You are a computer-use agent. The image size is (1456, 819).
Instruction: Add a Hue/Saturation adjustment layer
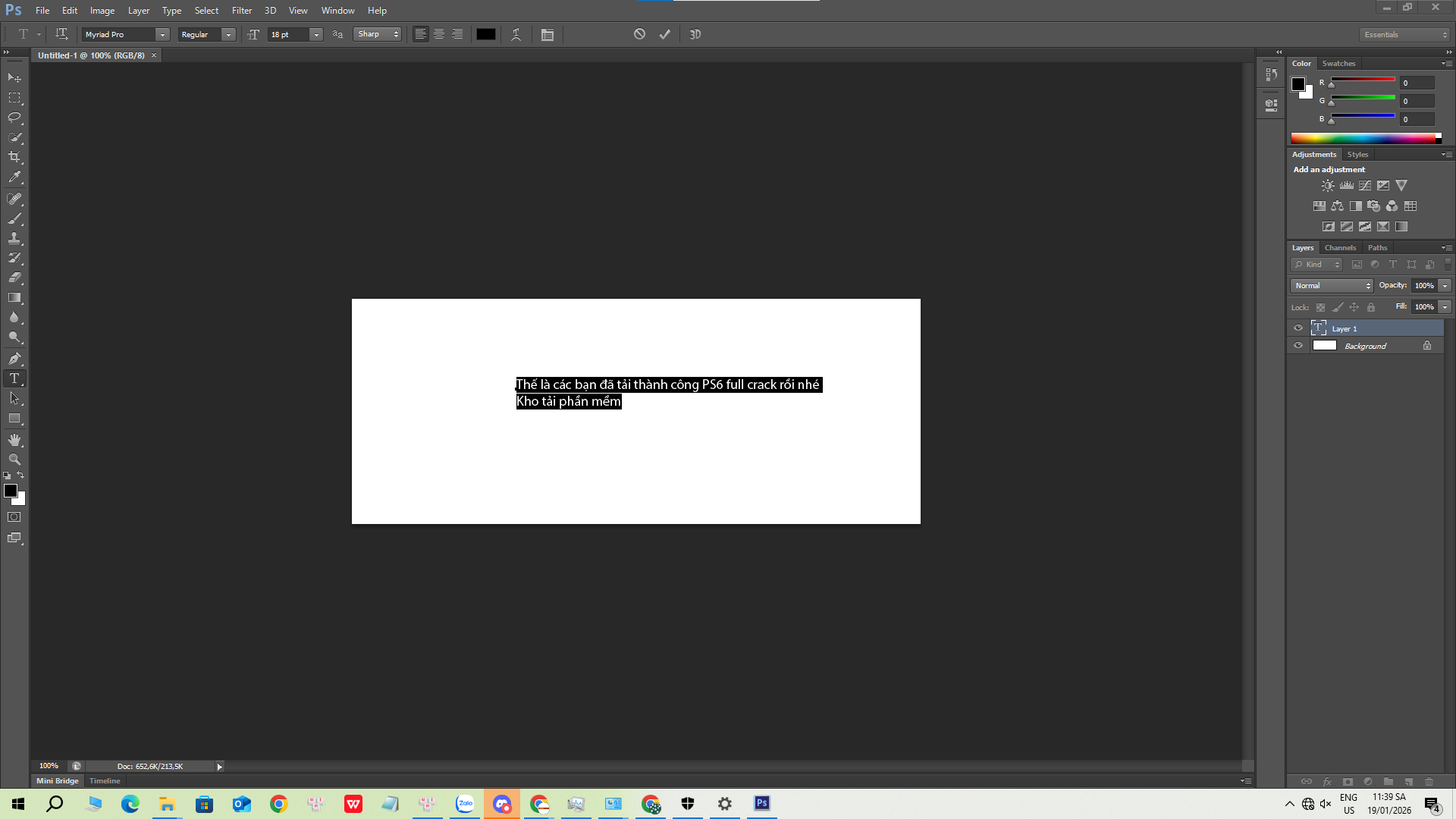click(1319, 206)
